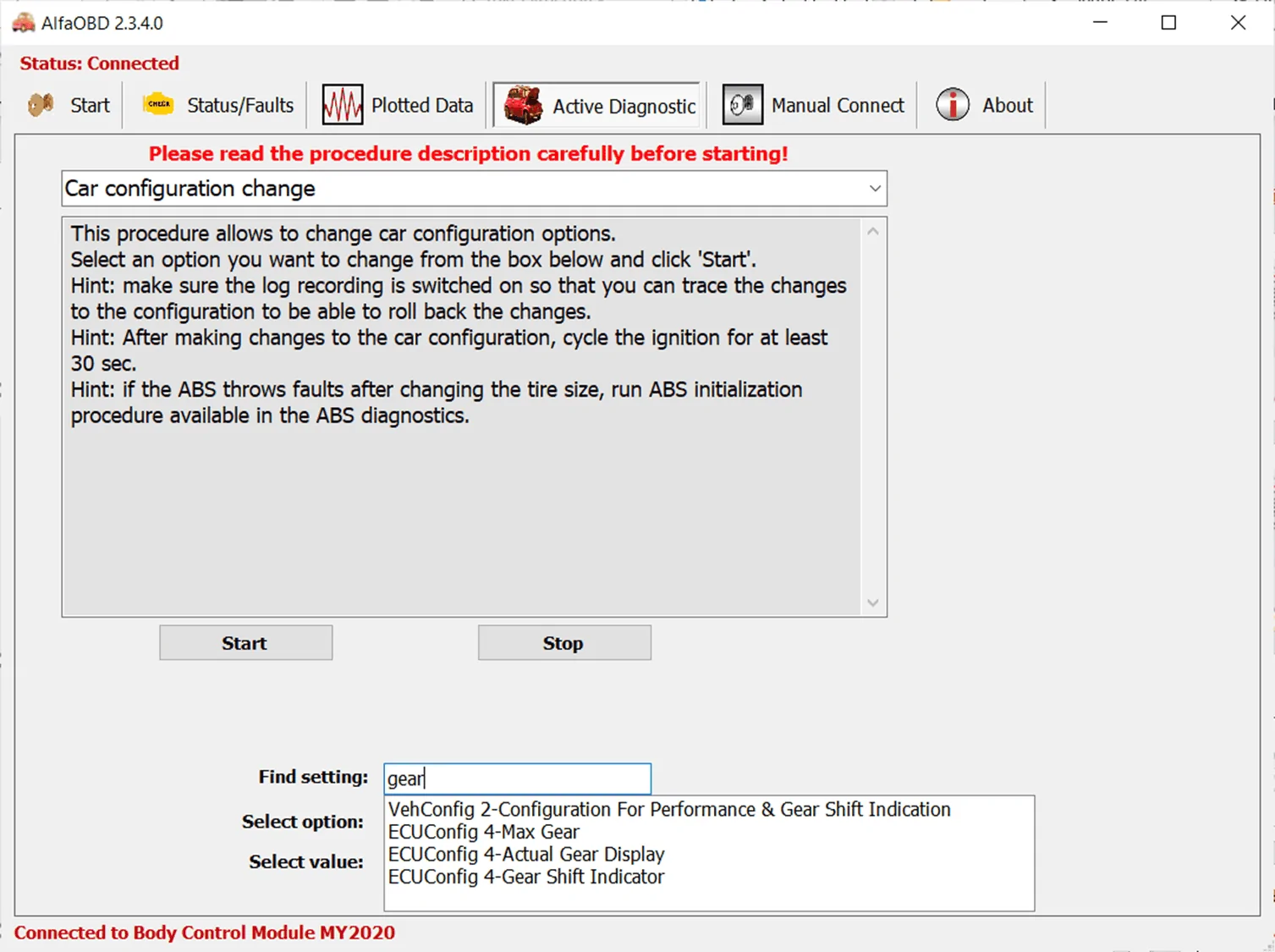Click the Find setting input field
1275x952 pixels.
(x=518, y=779)
